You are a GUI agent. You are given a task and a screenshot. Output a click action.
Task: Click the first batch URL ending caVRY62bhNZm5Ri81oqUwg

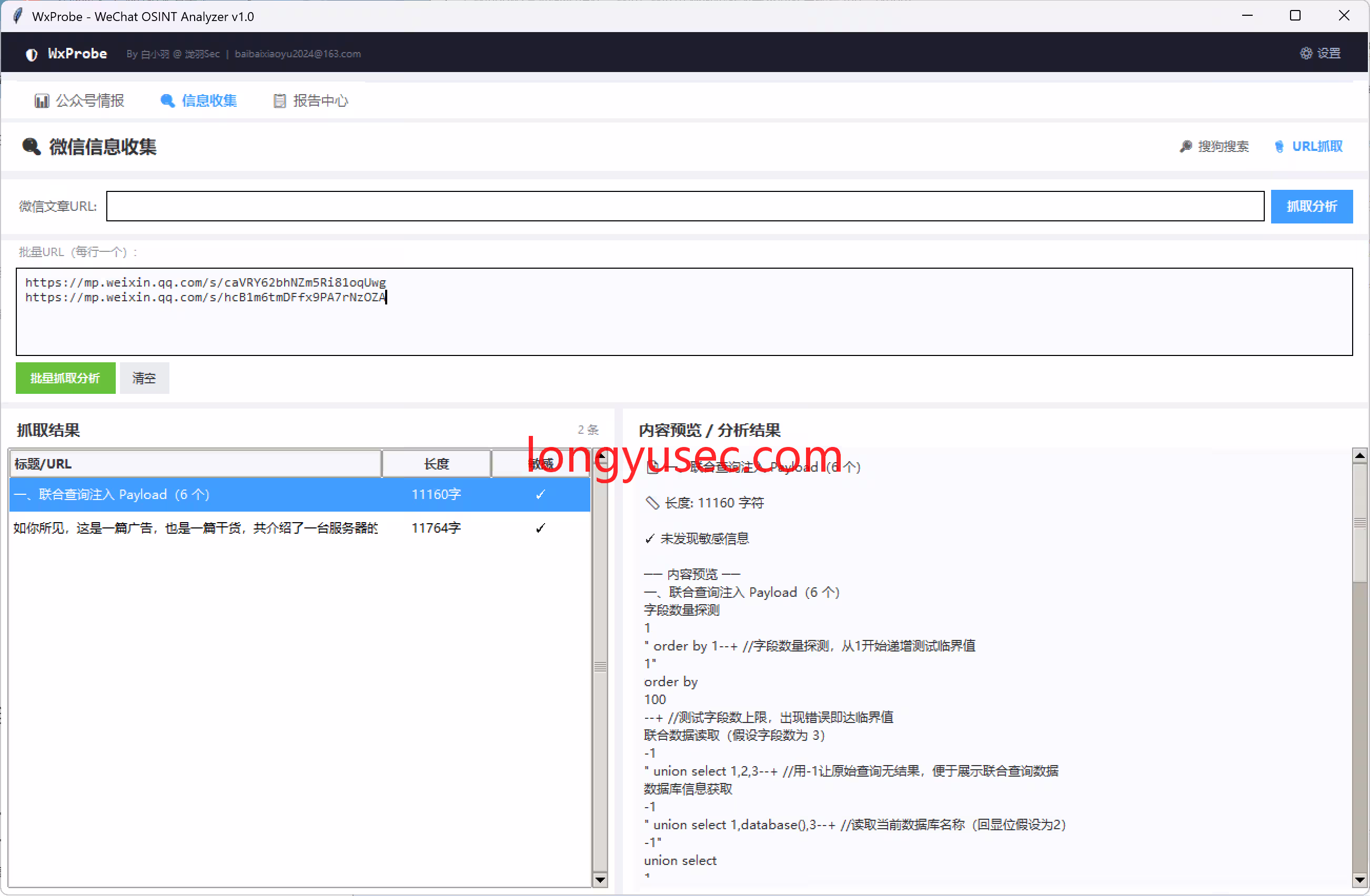(x=206, y=282)
